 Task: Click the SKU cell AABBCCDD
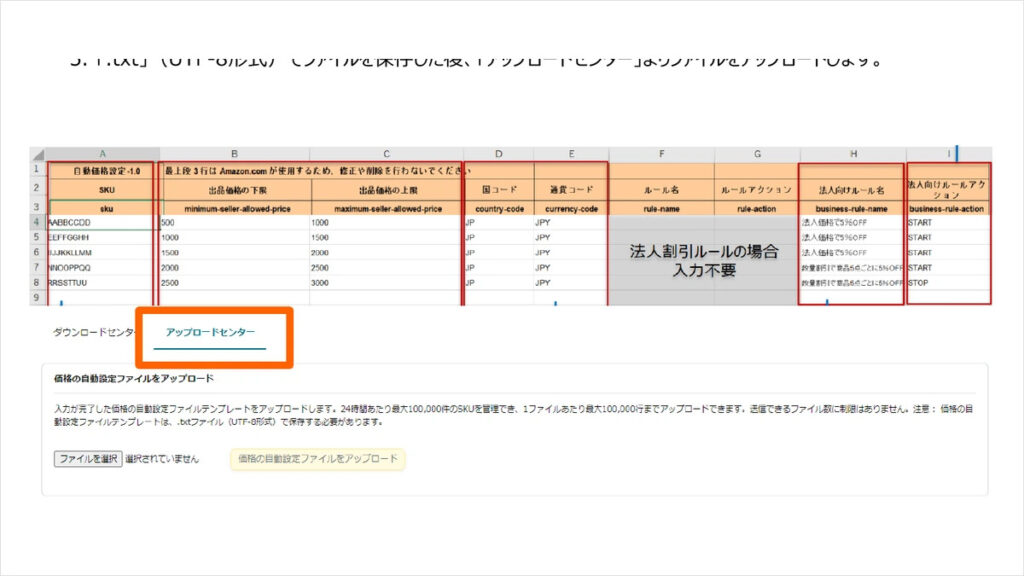103,223
